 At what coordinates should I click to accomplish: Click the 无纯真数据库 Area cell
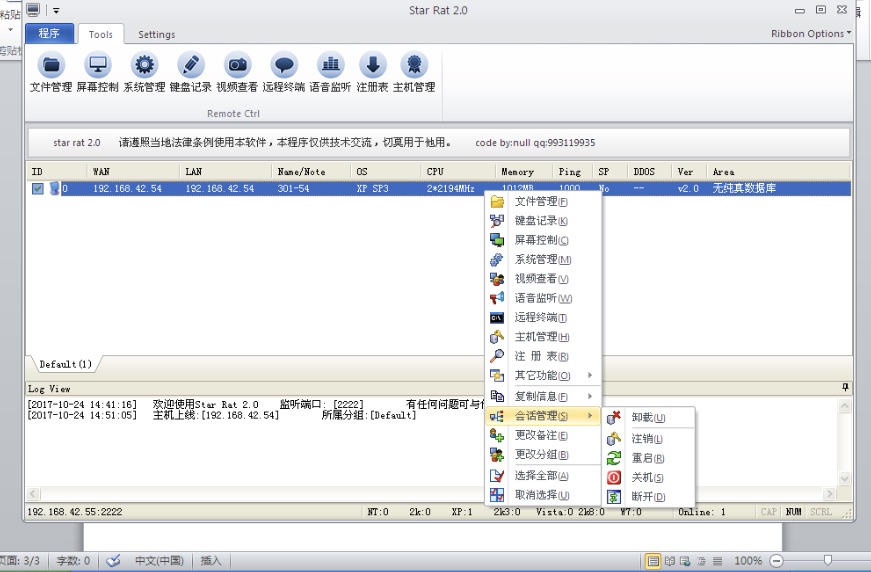pos(744,189)
